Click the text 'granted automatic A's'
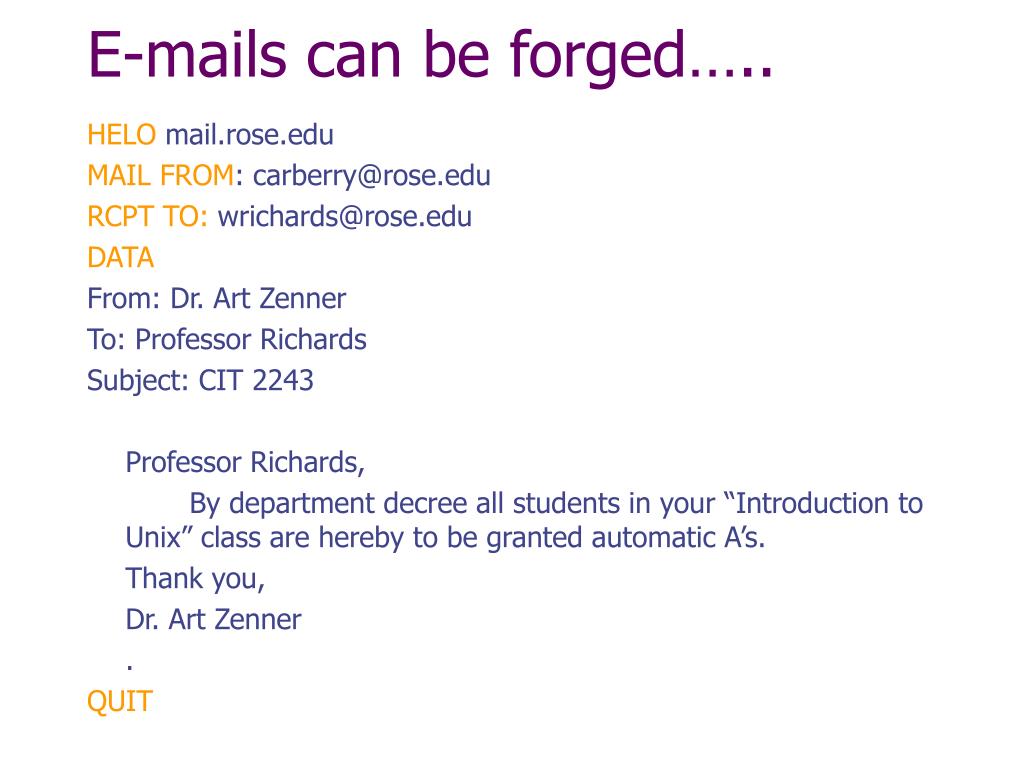This screenshot has height=768, width=1024. (626, 539)
